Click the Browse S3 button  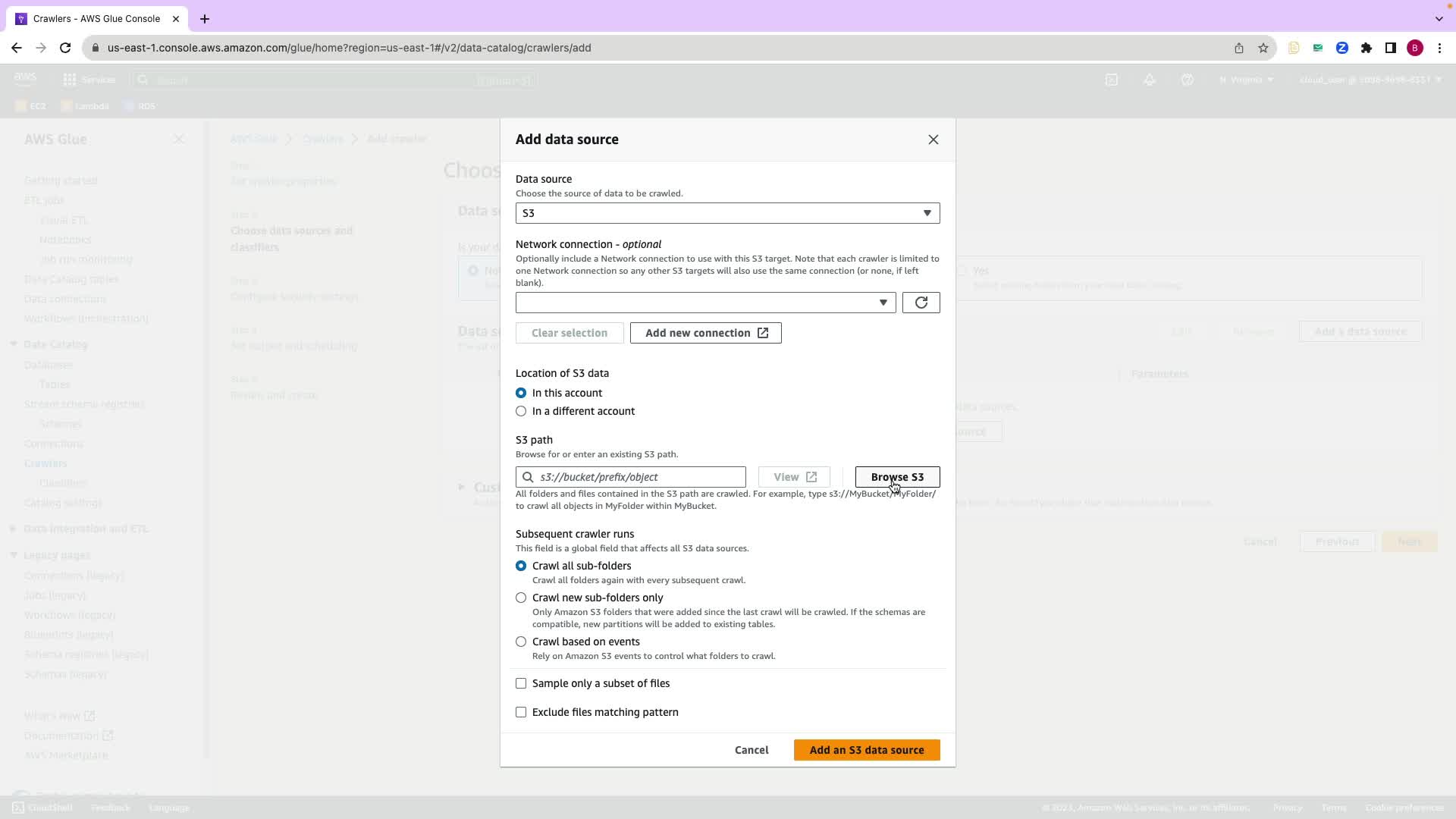coord(897,477)
